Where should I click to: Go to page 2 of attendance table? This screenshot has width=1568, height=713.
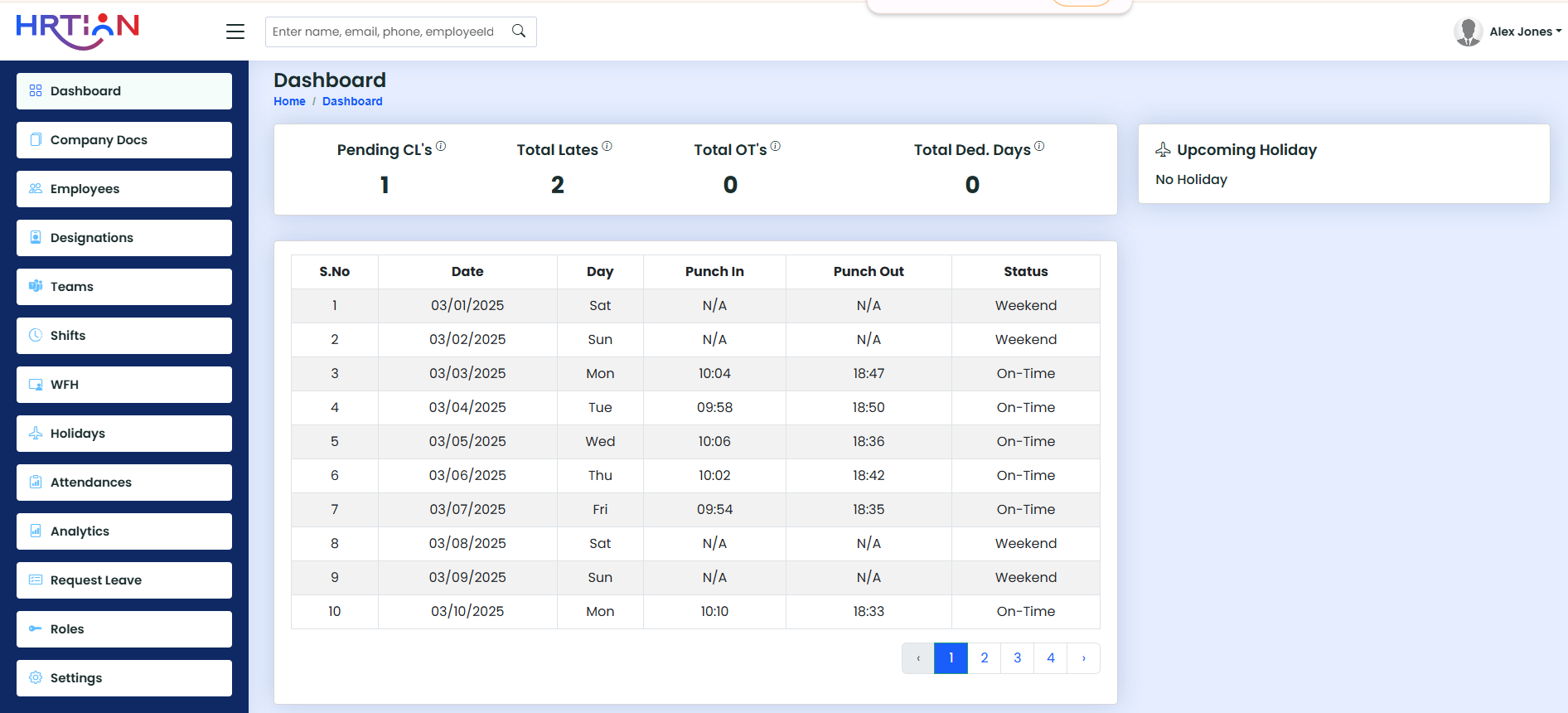point(984,658)
